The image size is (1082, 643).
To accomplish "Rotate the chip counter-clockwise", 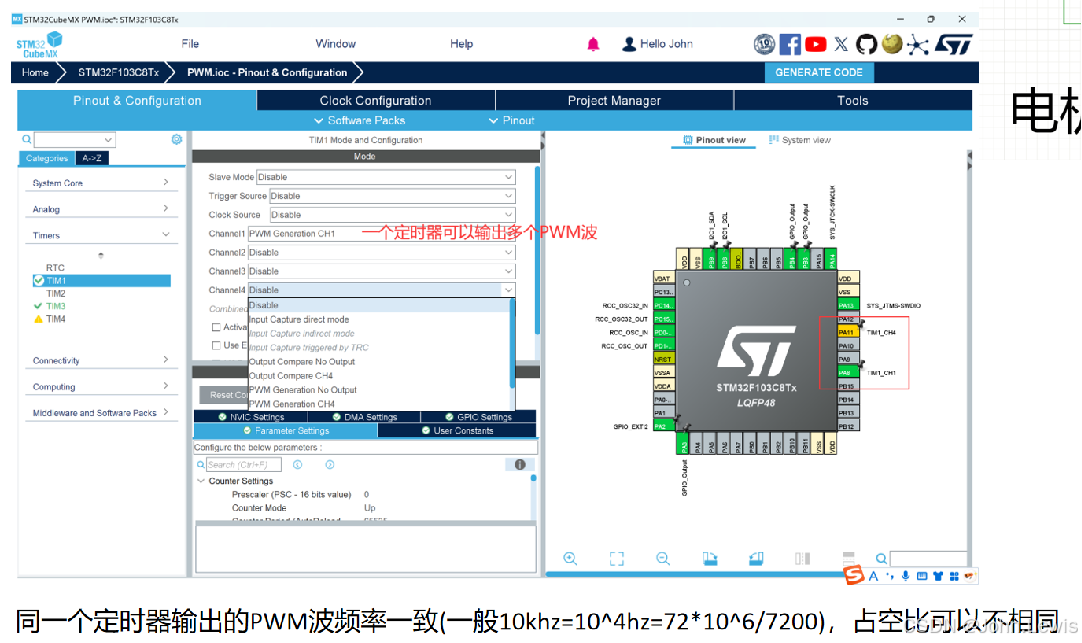I will tap(756, 558).
